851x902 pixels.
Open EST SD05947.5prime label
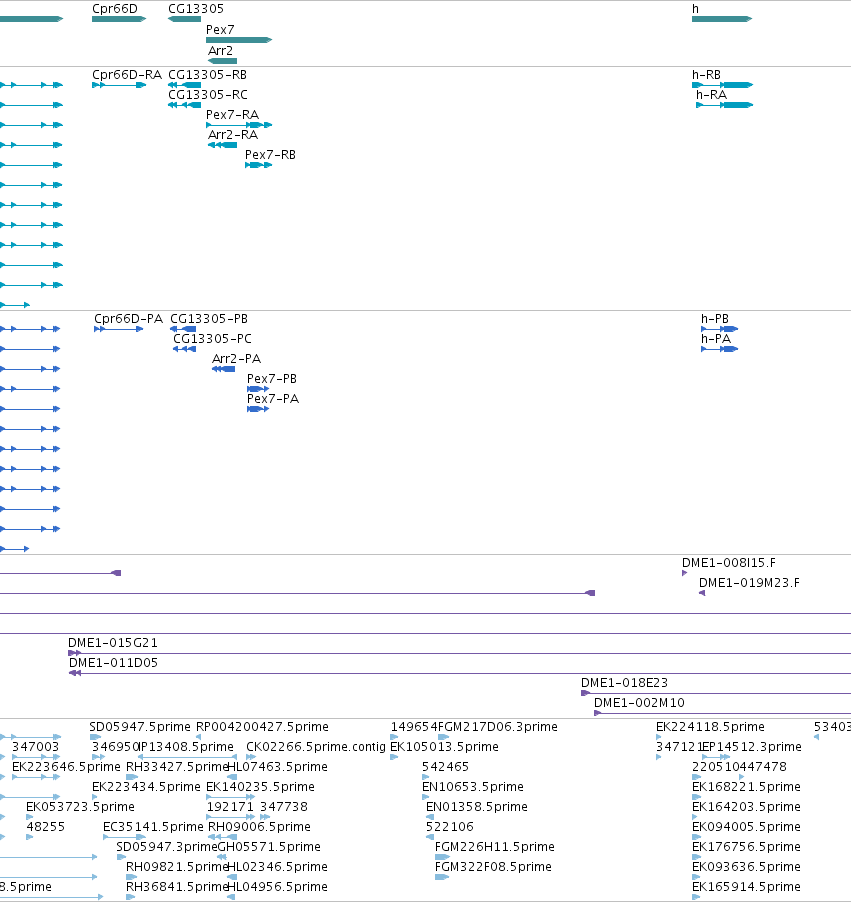(x=140, y=727)
